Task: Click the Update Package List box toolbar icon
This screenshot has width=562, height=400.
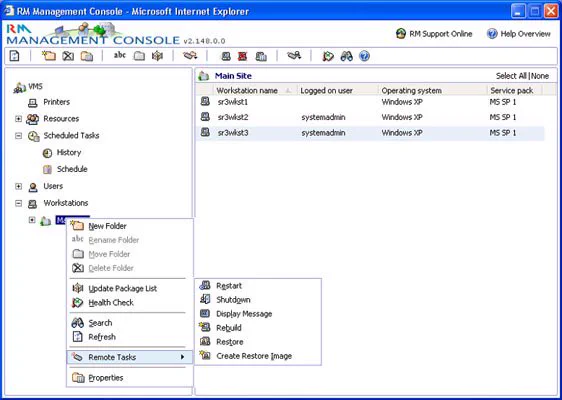Action: point(157,56)
